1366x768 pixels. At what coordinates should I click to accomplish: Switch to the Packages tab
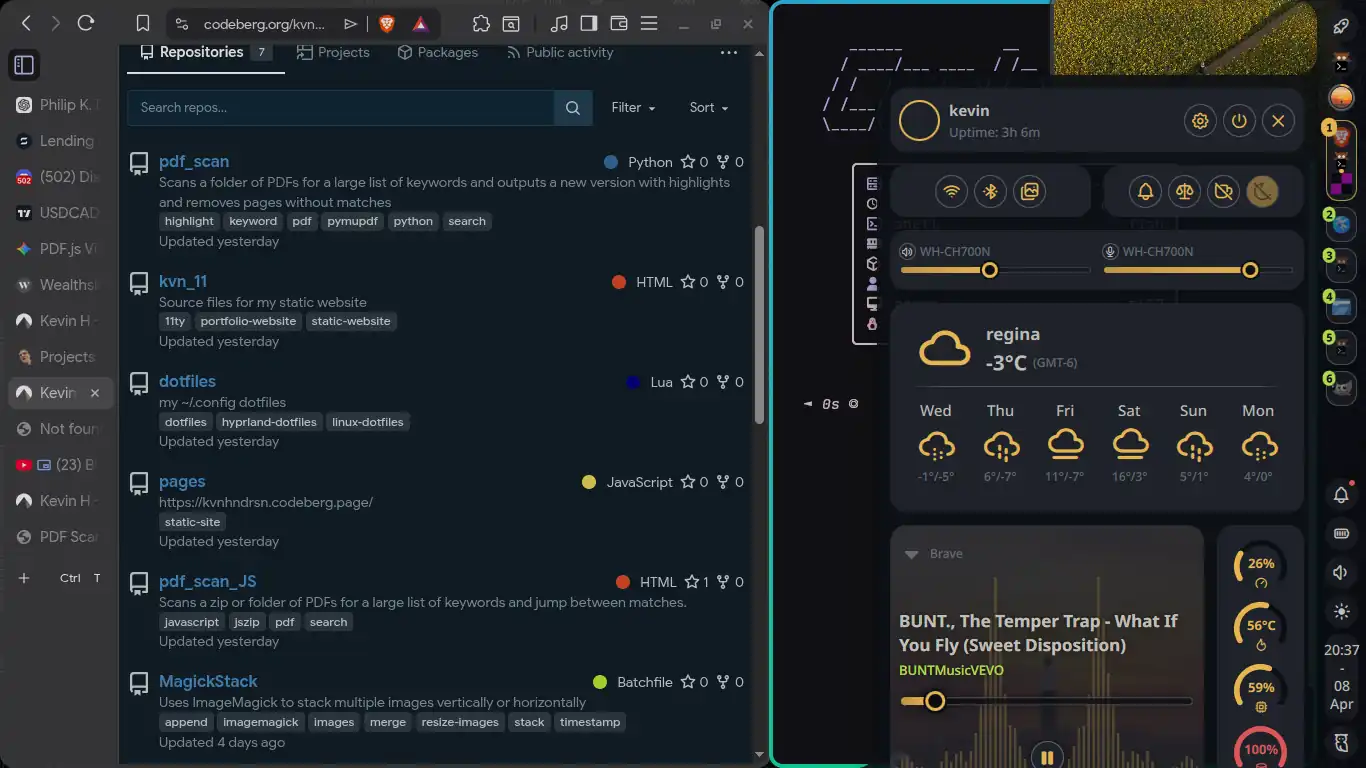[437, 52]
